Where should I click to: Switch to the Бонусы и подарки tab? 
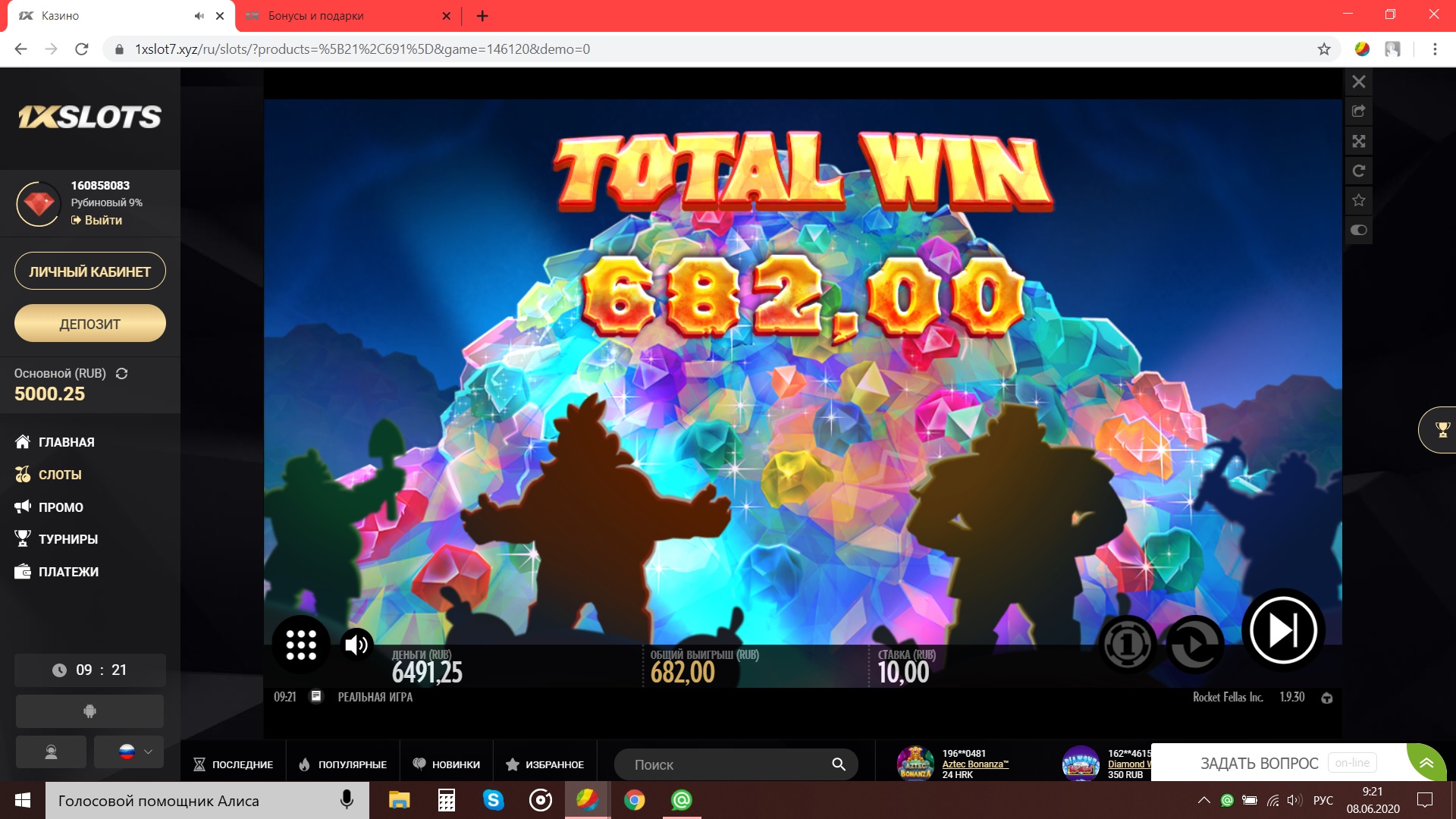(x=315, y=16)
